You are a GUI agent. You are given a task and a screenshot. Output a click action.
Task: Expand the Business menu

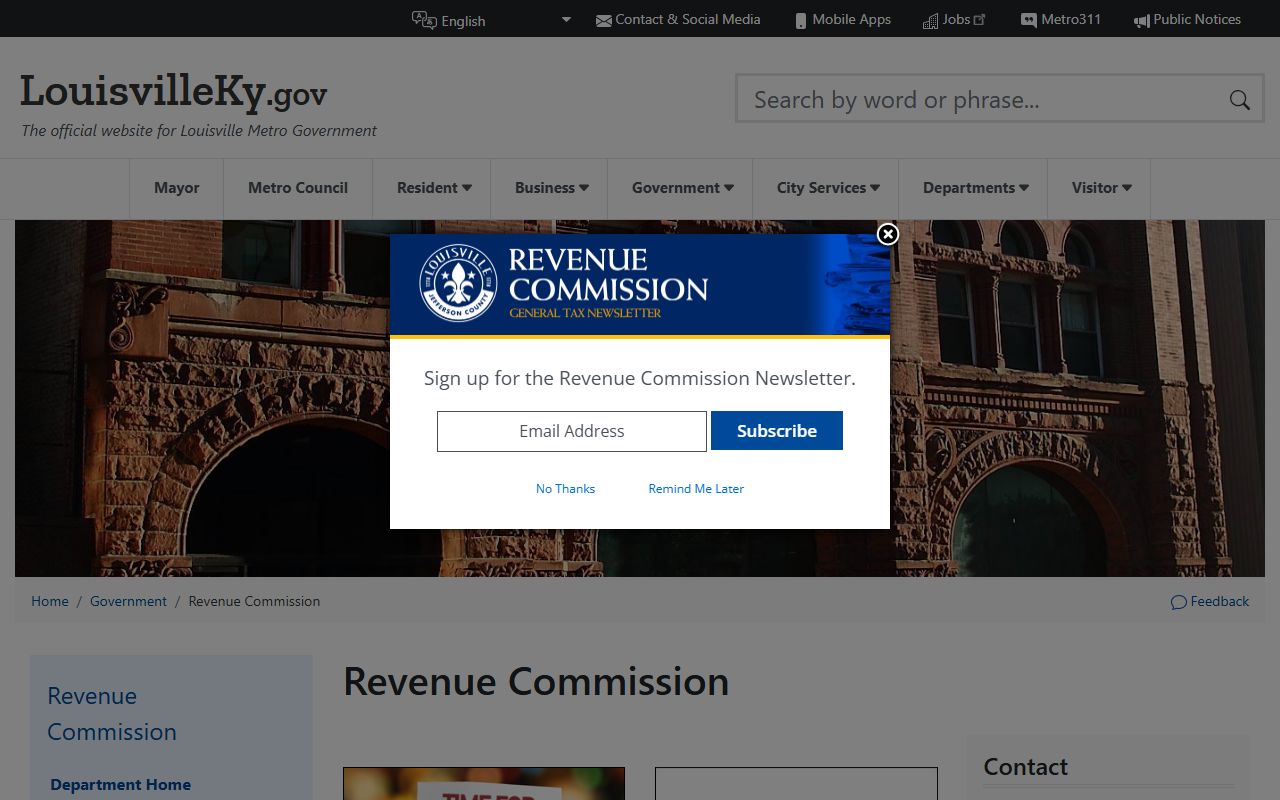coord(551,188)
